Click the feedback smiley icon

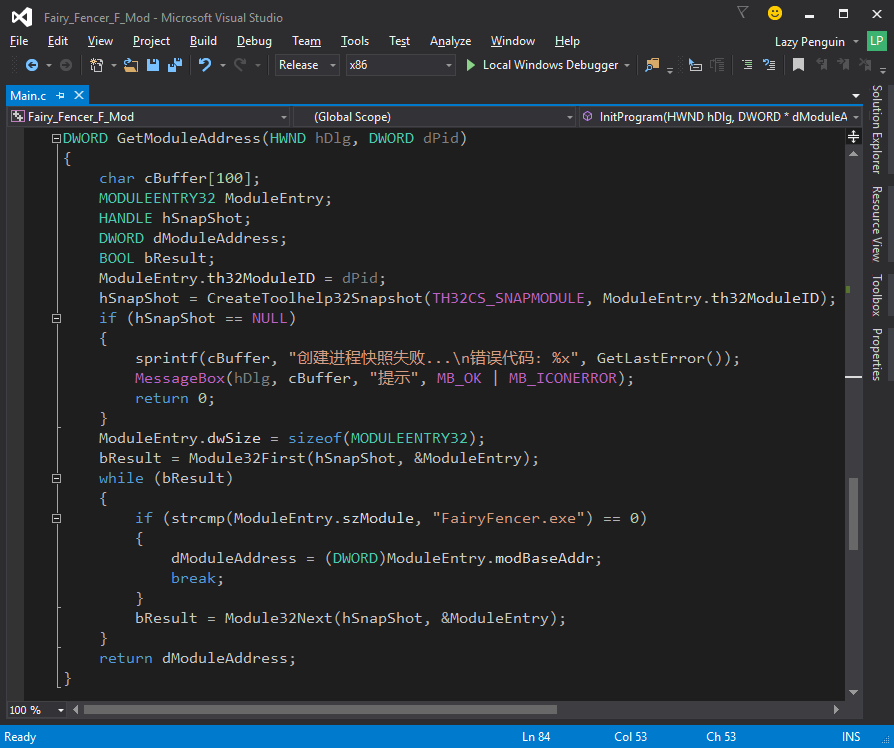(775, 13)
